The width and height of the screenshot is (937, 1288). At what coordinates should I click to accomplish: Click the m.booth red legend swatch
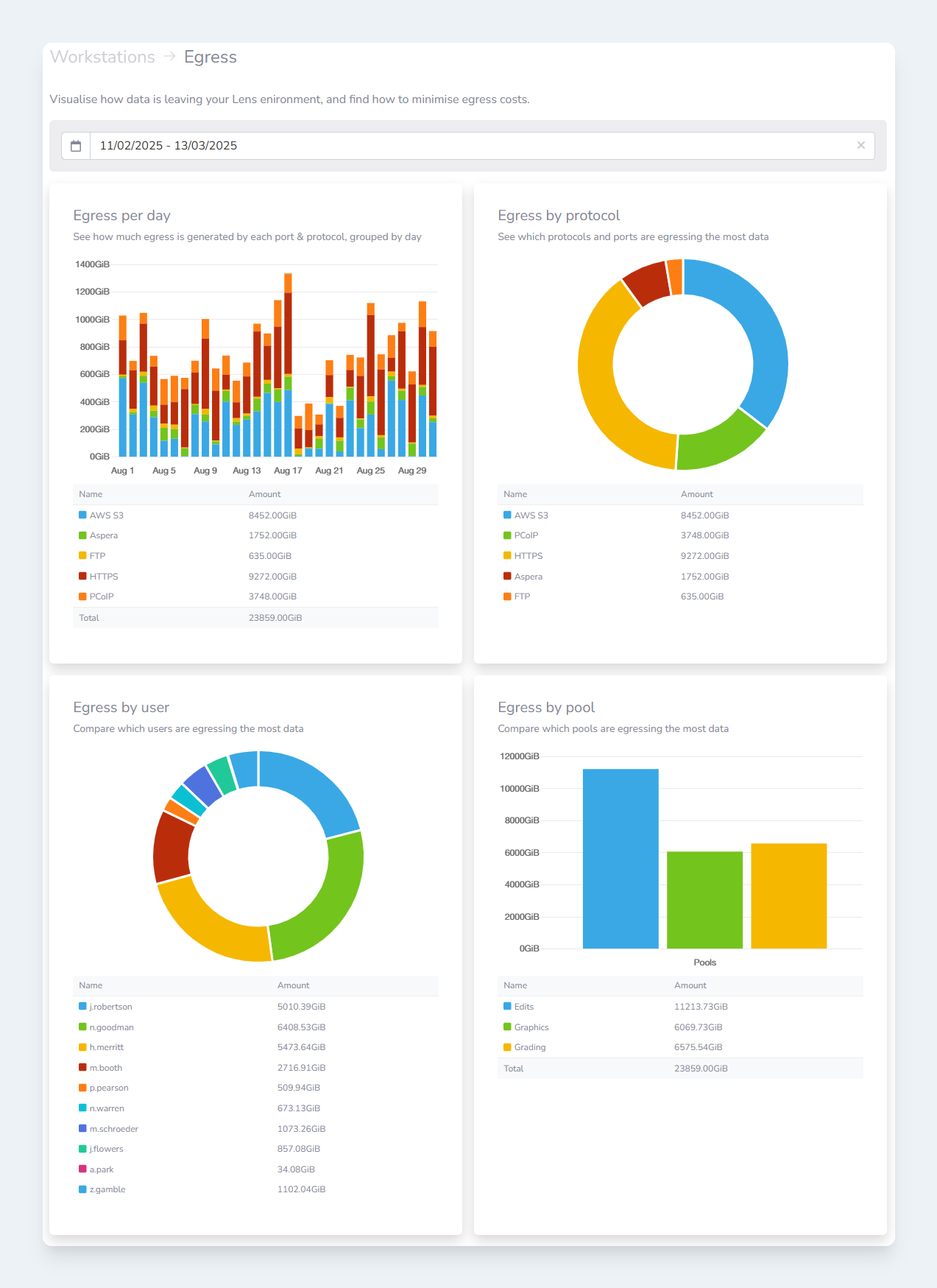pos(82,1068)
